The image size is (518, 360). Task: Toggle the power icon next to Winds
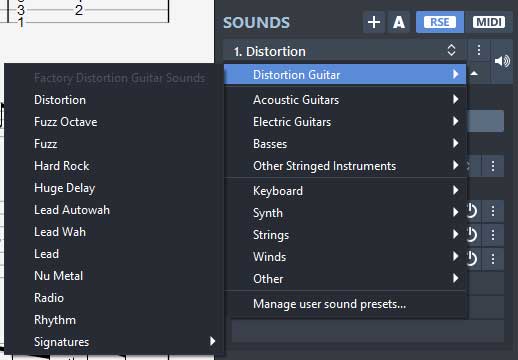(472, 258)
